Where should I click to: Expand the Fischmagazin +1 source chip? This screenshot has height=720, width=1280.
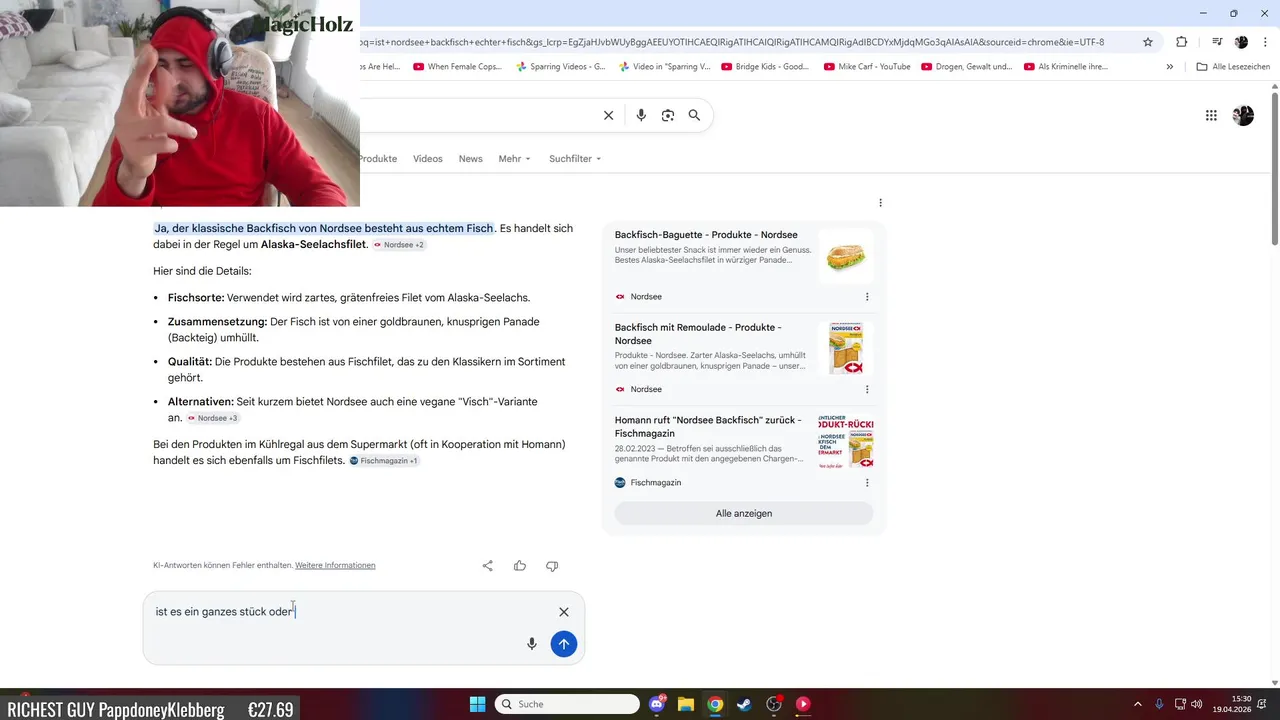(x=384, y=461)
